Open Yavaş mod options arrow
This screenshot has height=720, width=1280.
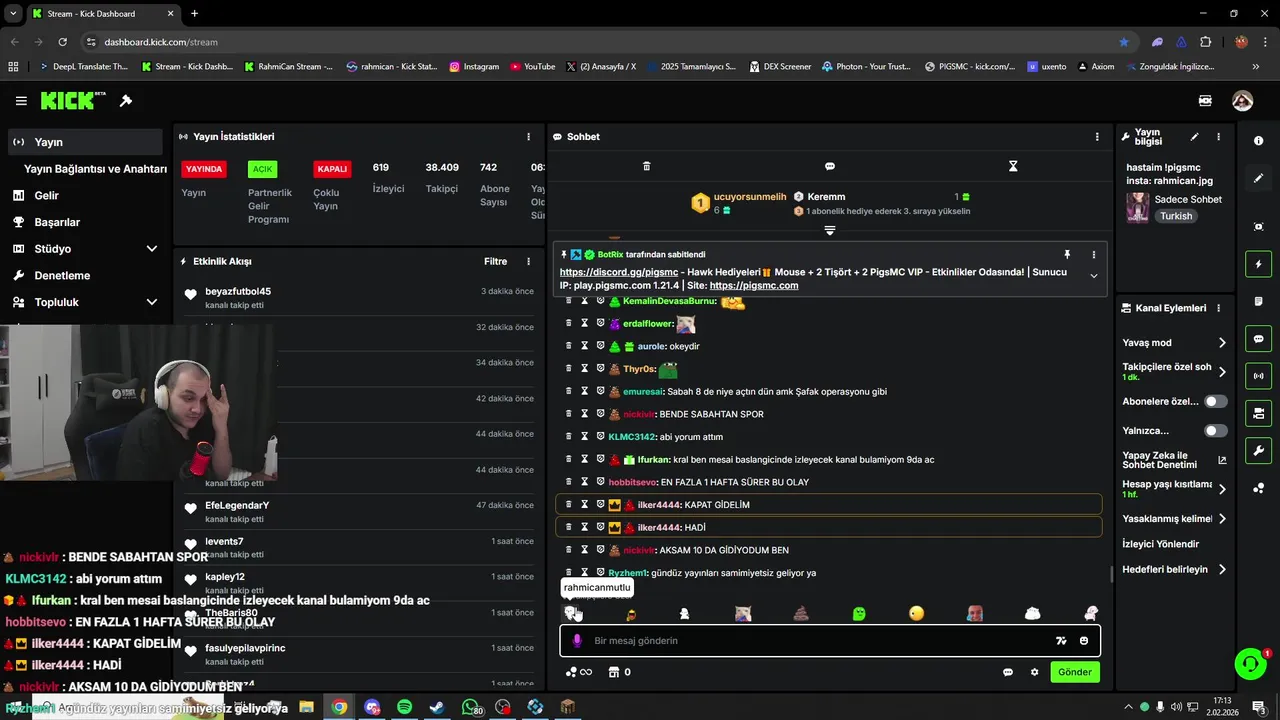tap(1222, 343)
